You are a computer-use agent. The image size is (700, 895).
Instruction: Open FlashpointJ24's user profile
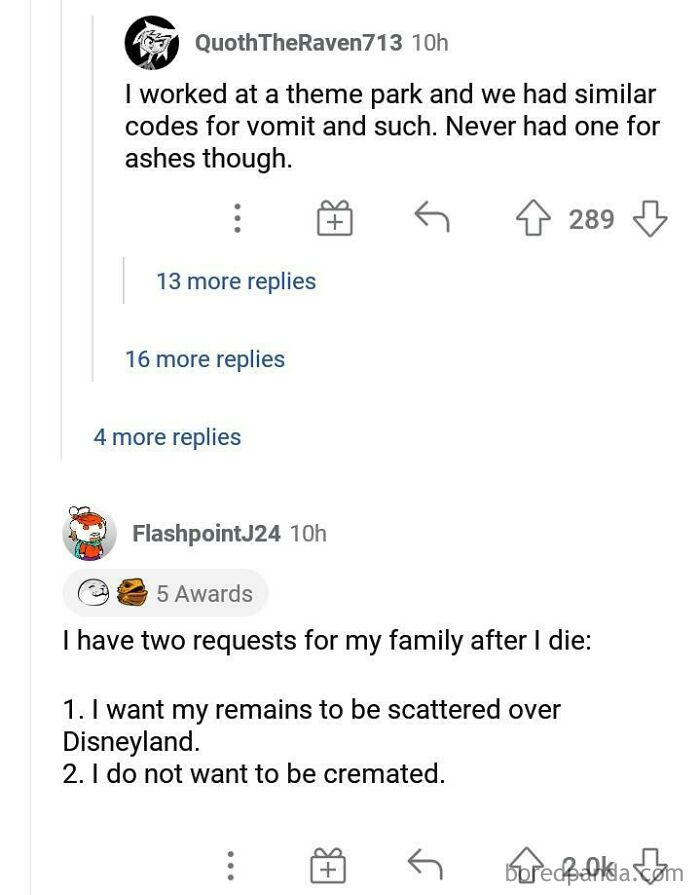(205, 533)
